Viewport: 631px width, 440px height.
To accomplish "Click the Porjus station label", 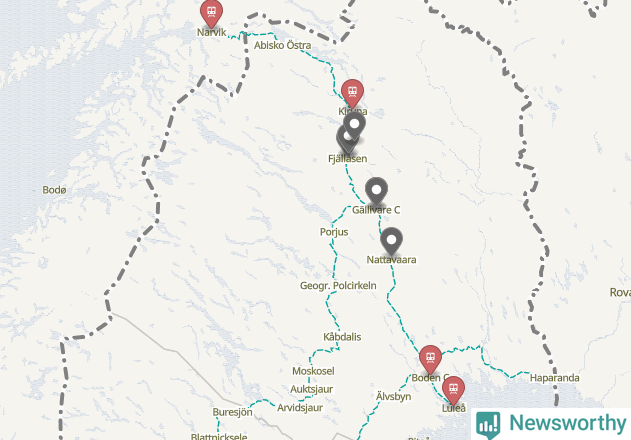I will [x=334, y=232].
